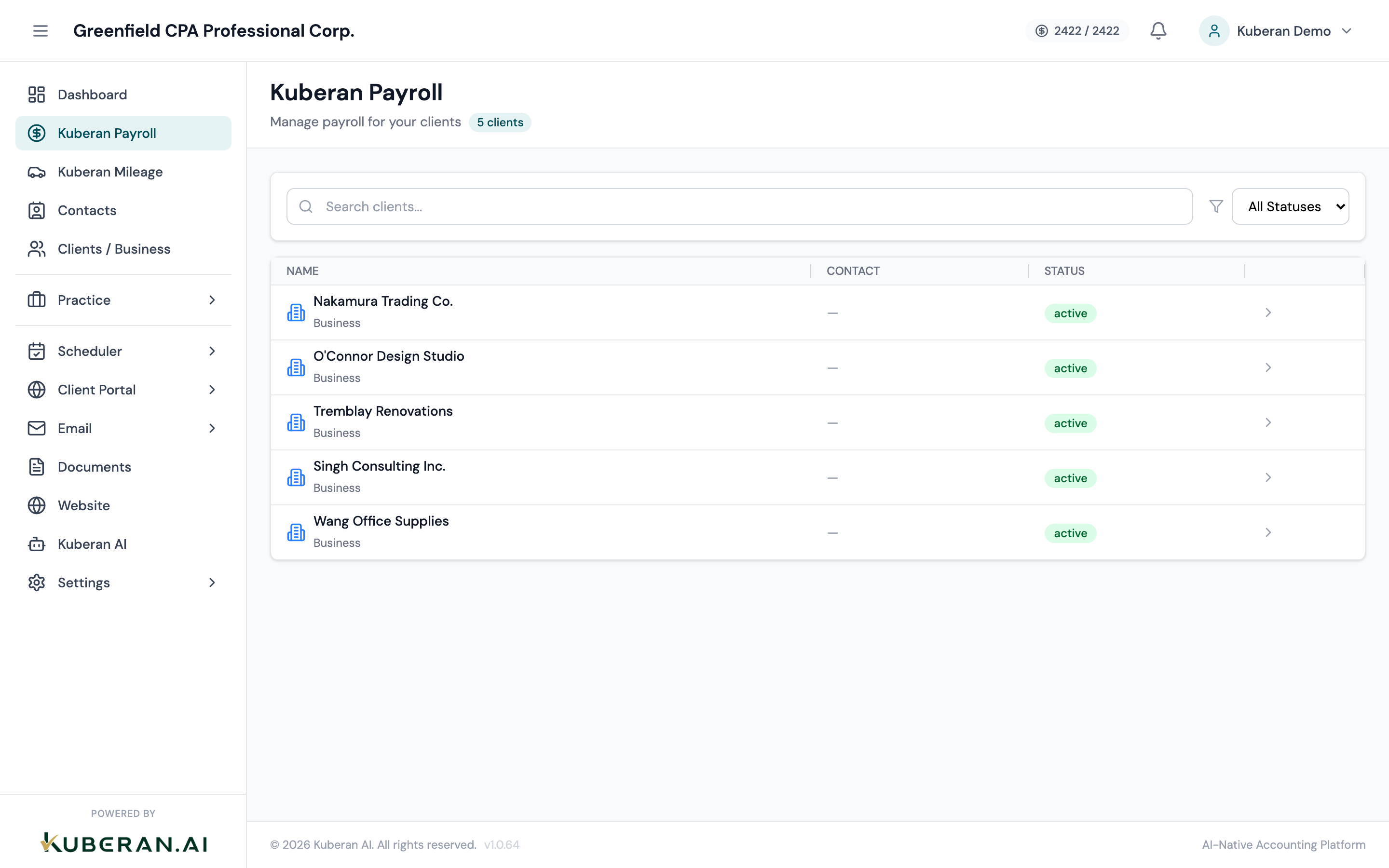
Task: Open O'Connor Design Studio row chevron
Action: (1268, 367)
